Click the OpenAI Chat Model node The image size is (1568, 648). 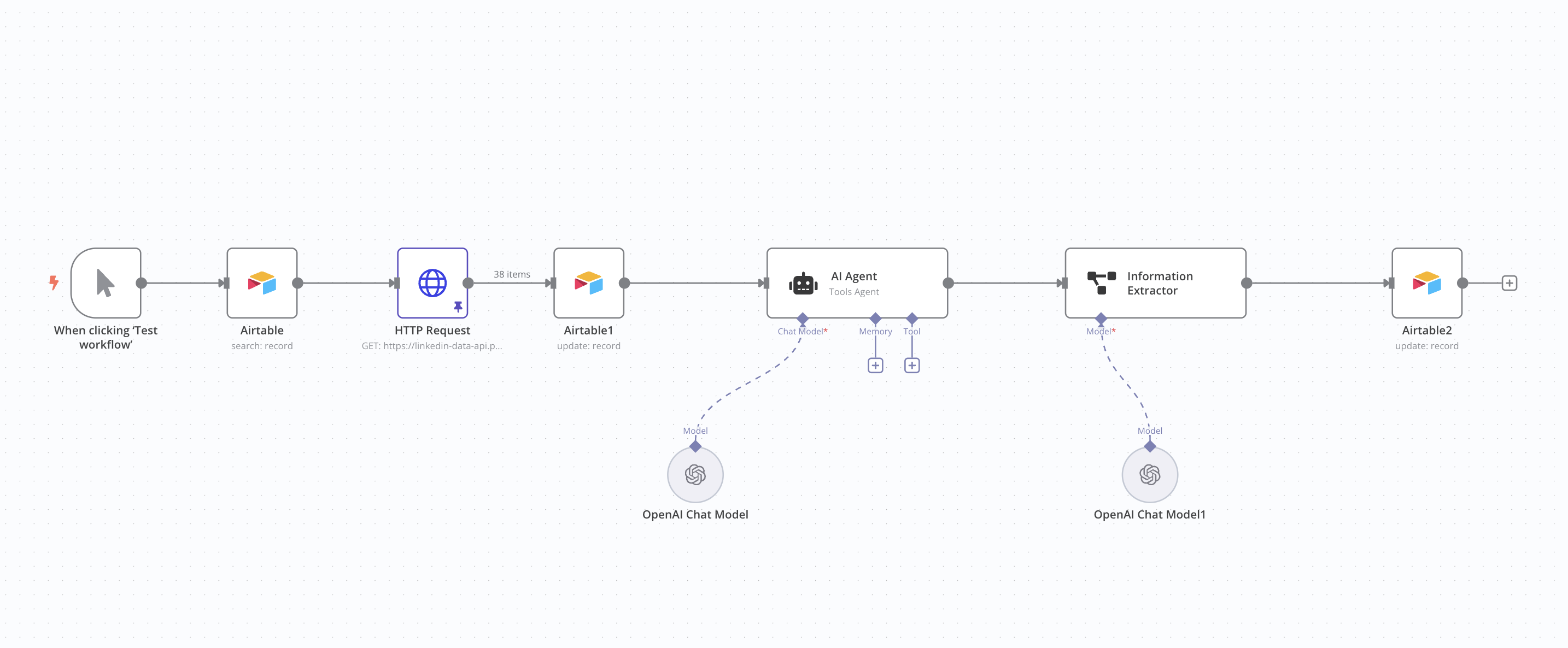[695, 475]
